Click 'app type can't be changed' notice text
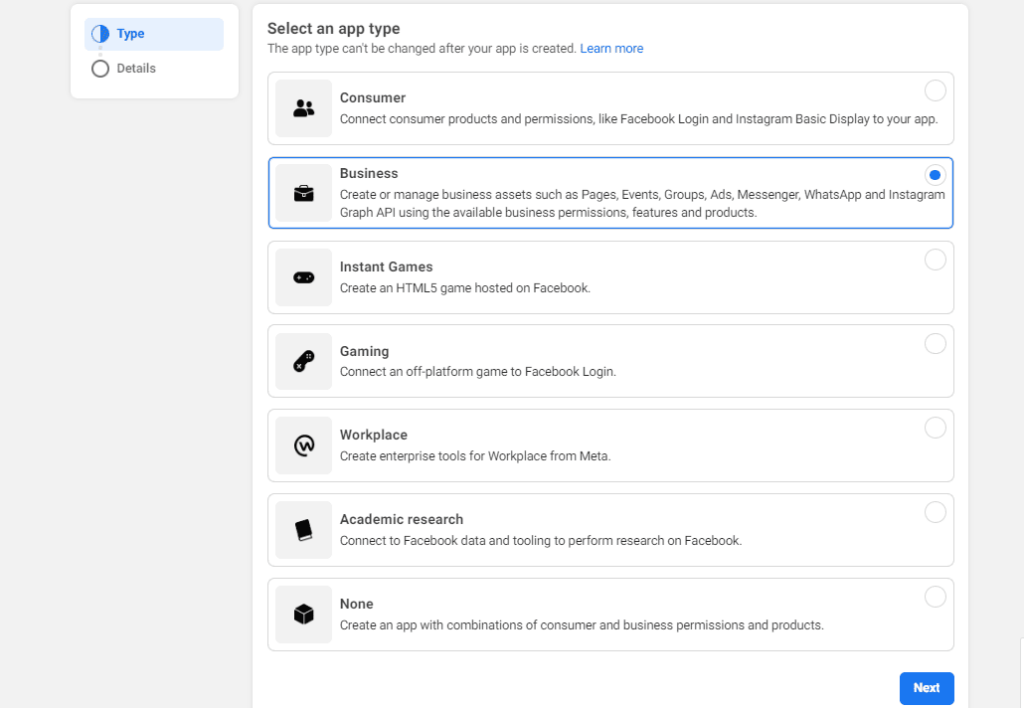This screenshot has height=708, width=1024. point(421,49)
